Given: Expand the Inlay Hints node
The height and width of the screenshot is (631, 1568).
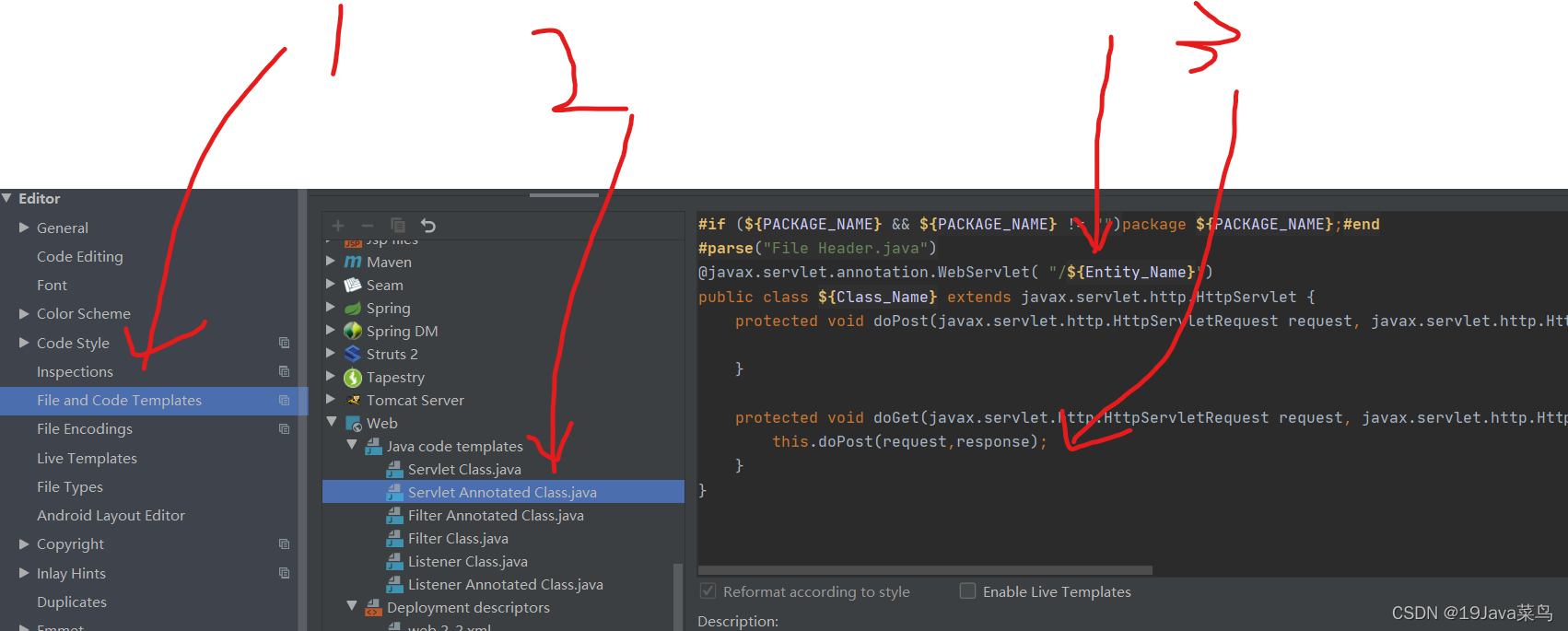Looking at the screenshot, I should tap(25, 573).
